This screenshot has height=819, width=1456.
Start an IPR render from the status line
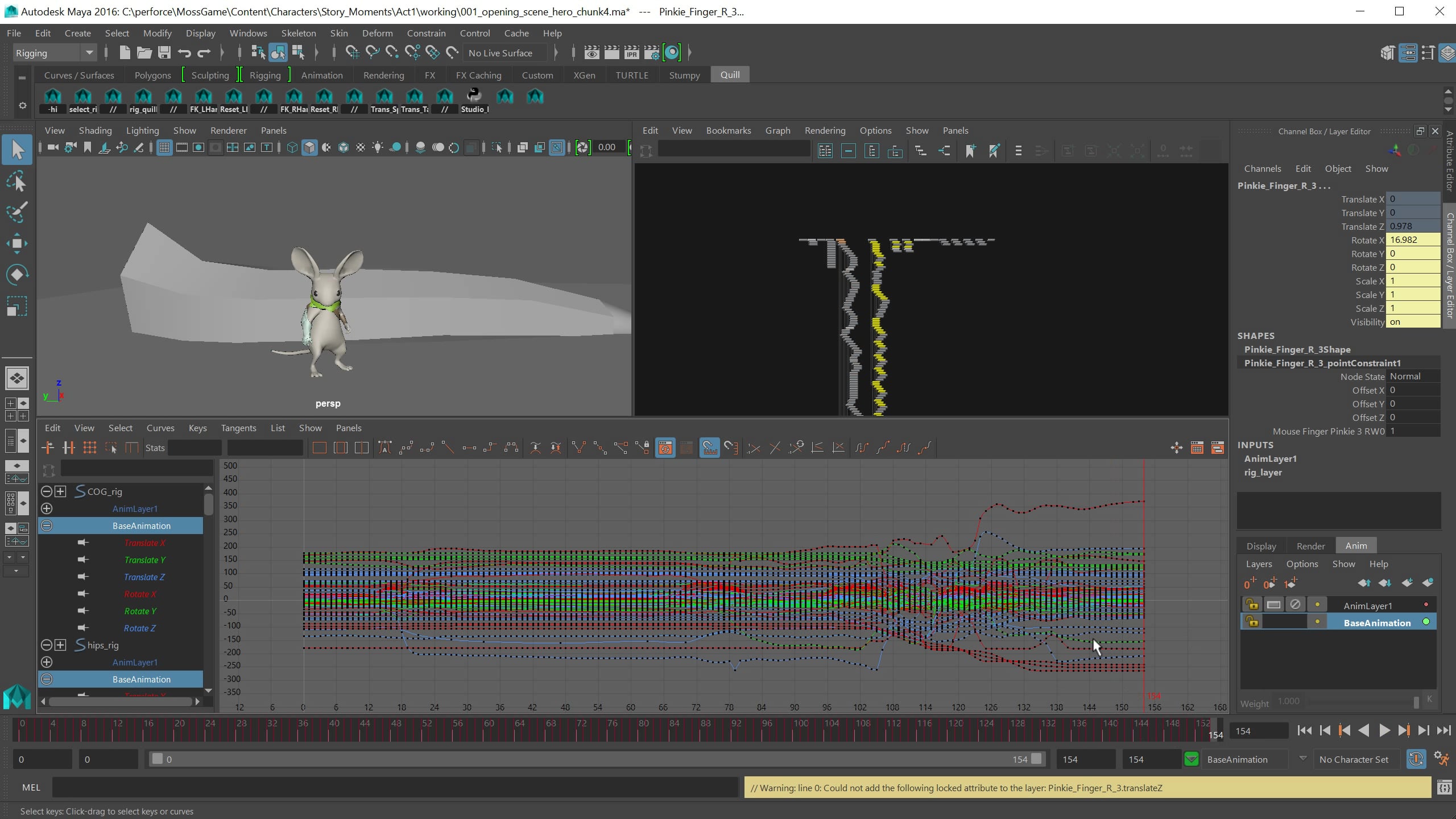point(631,52)
